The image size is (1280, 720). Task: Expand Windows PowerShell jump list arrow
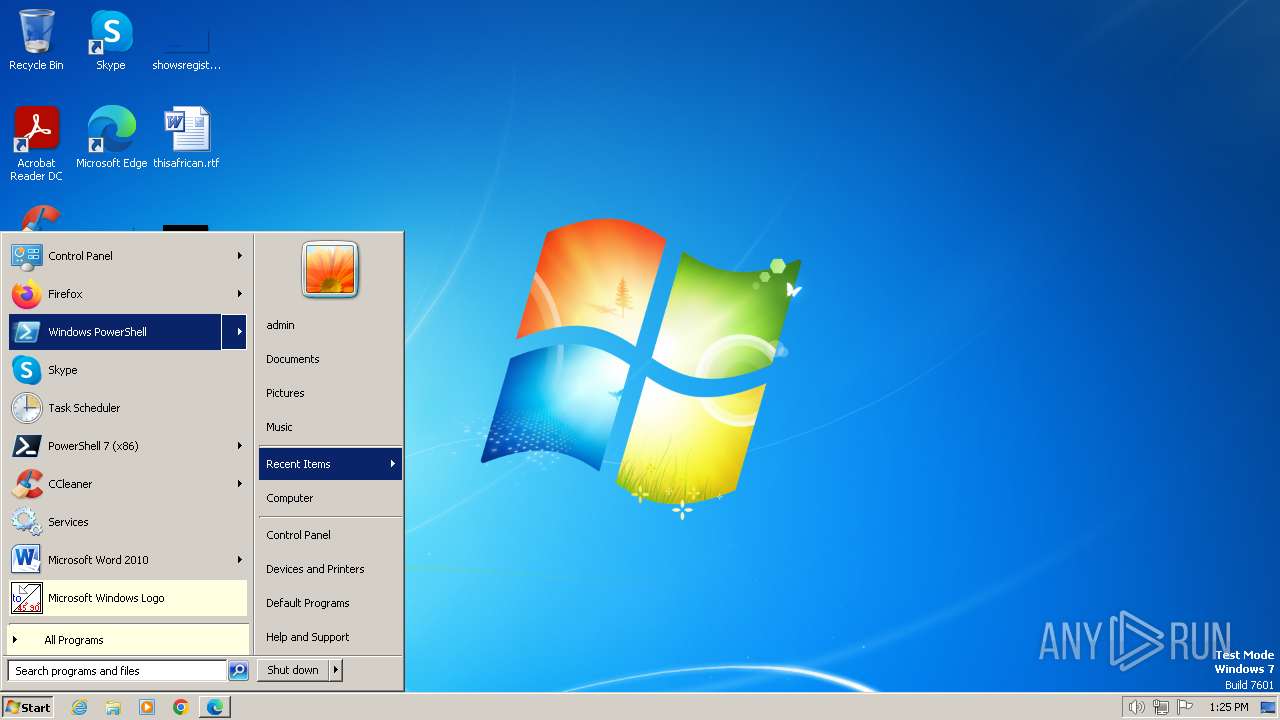click(234, 332)
